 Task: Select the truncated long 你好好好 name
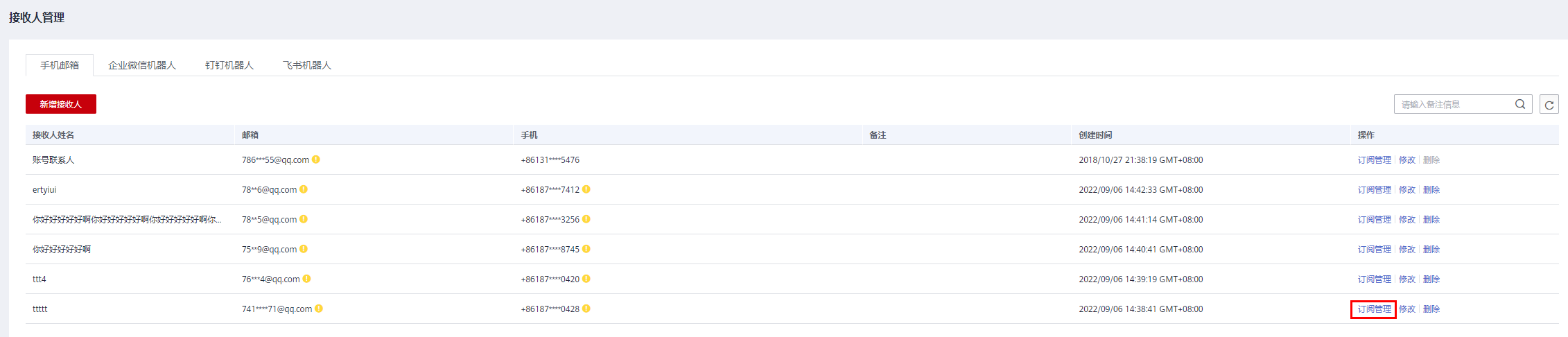[x=127, y=220]
